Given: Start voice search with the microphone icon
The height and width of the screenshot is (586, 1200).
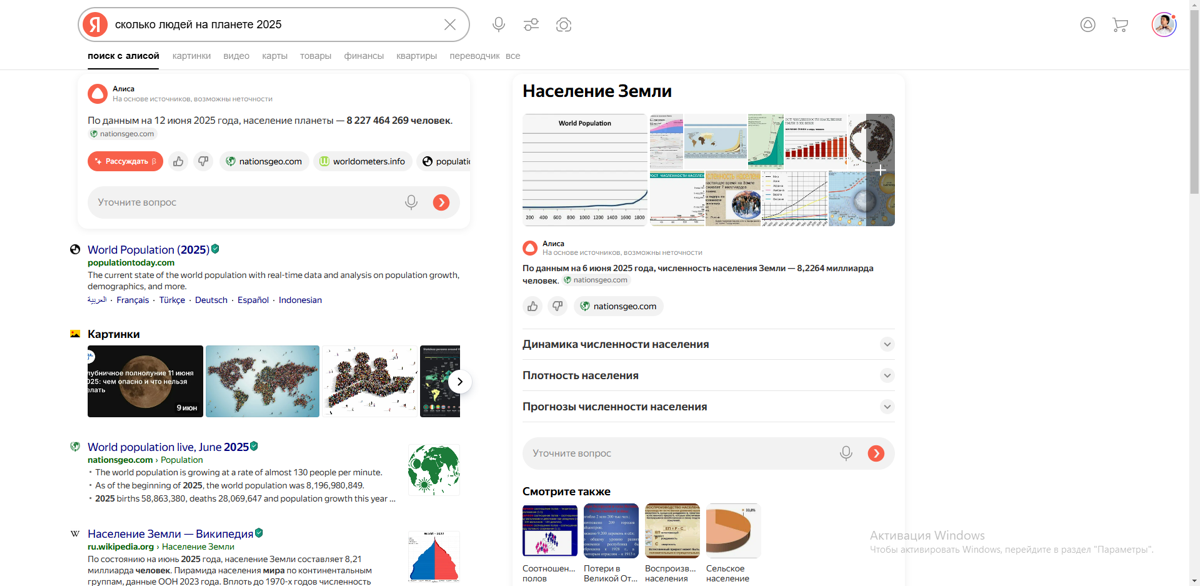Looking at the screenshot, I should [498, 24].
